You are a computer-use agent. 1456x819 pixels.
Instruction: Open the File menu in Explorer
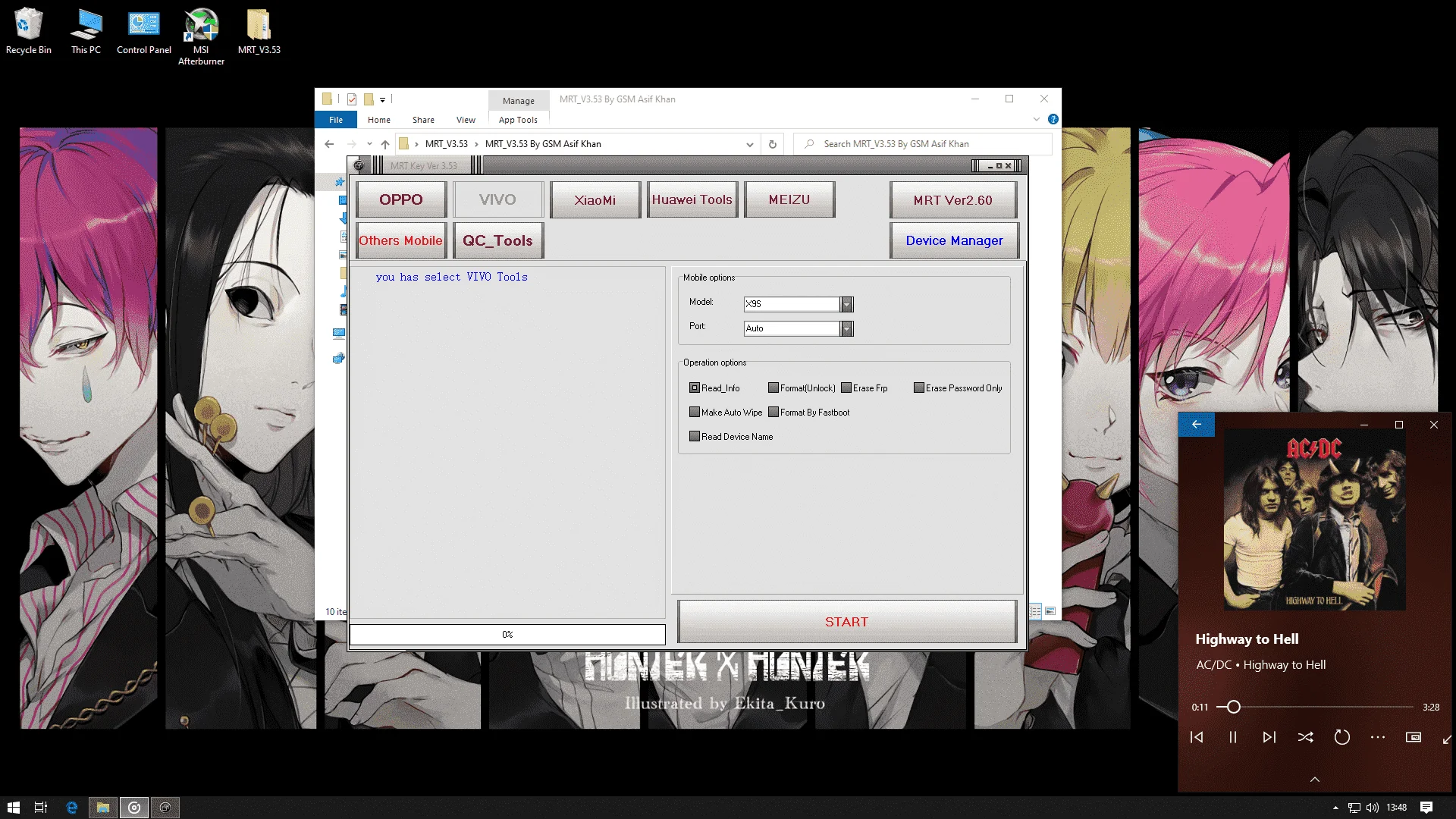click(x=336, y=120)
